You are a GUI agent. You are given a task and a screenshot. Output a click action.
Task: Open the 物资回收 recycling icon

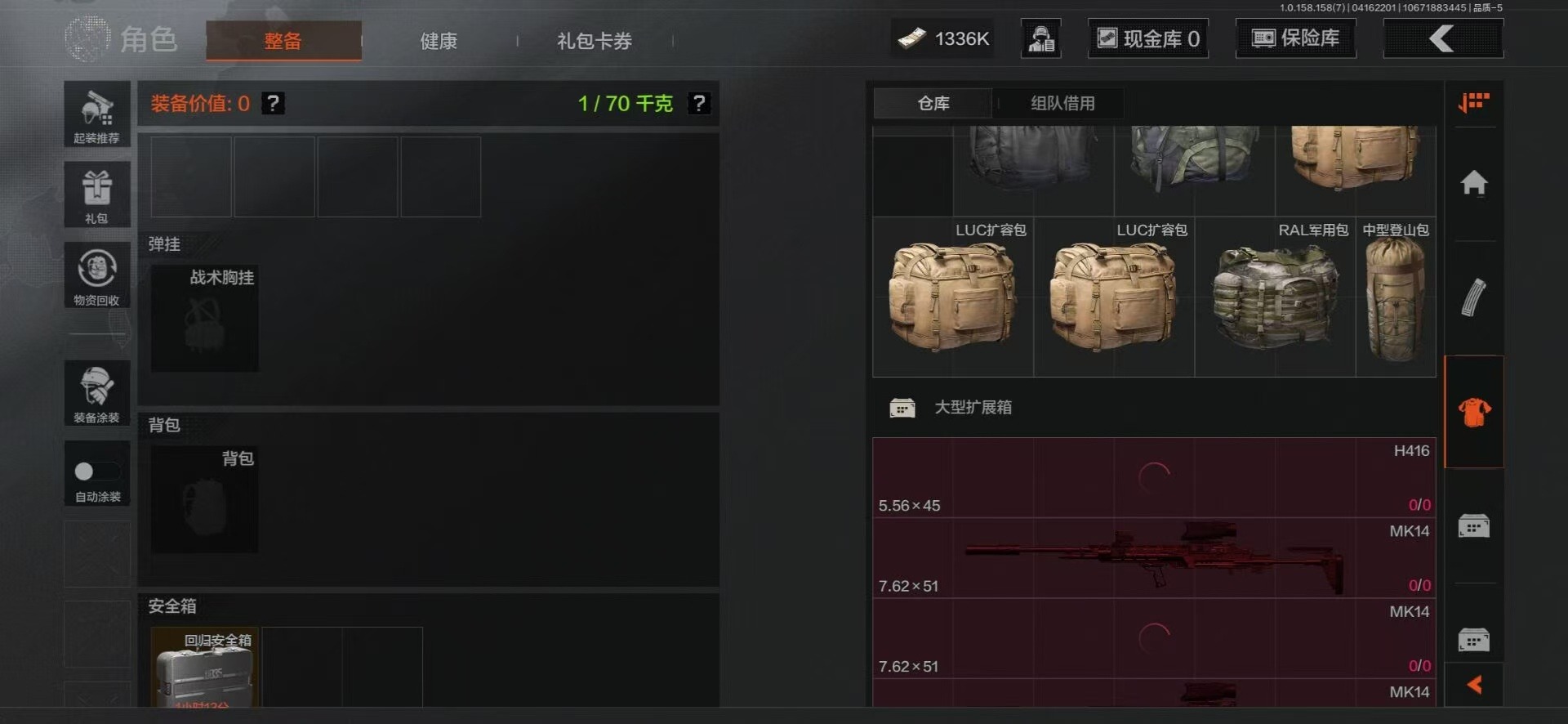[x=97, y=275]
